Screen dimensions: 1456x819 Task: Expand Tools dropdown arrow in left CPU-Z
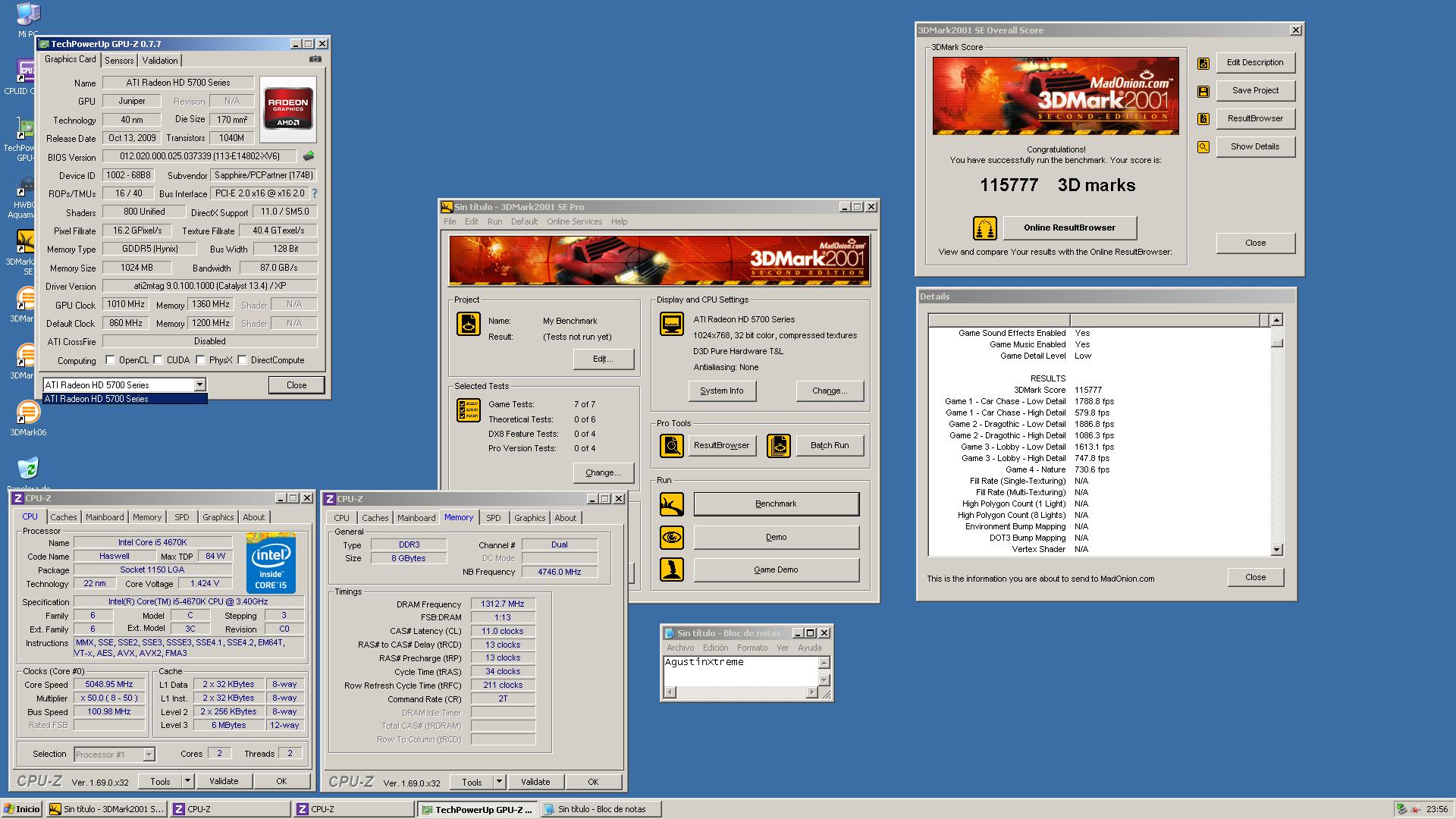tap(188, 781)
